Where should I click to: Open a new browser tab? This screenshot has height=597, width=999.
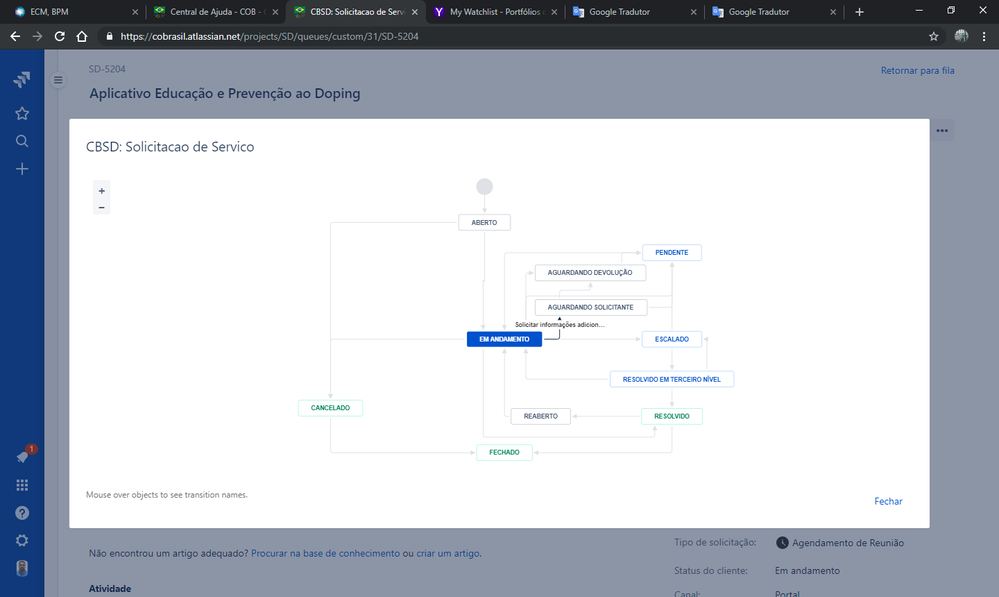click(859, 11)
